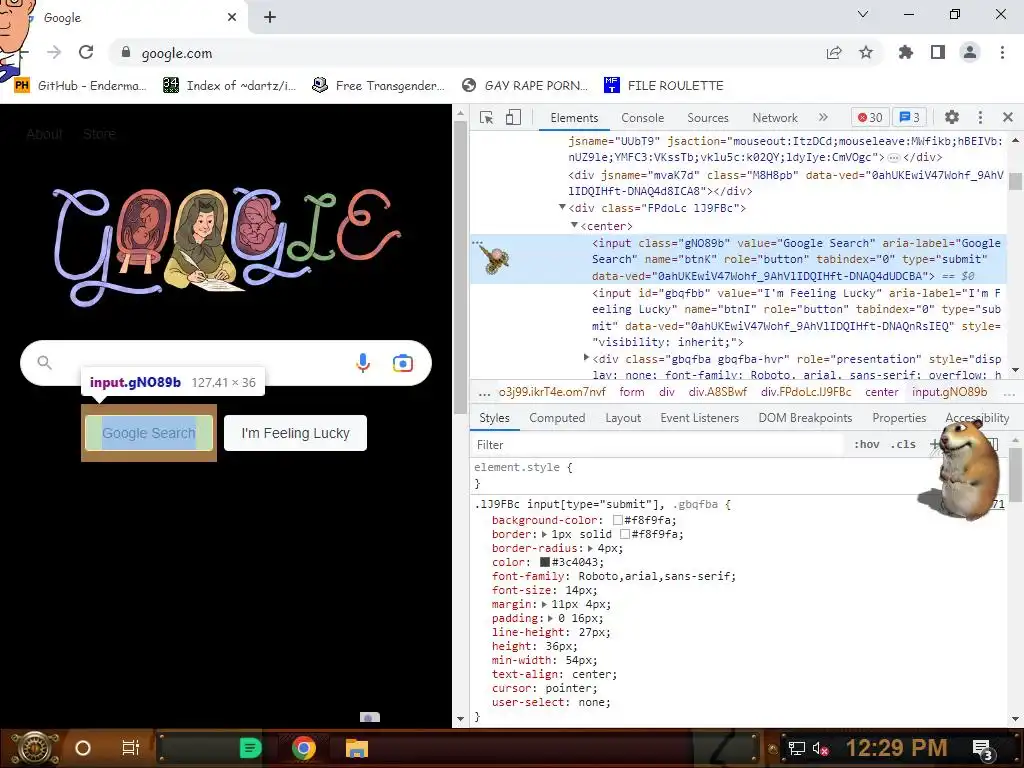Open the DevTools customize three-dot menu
1024x768 pixels.
point(980,118)
